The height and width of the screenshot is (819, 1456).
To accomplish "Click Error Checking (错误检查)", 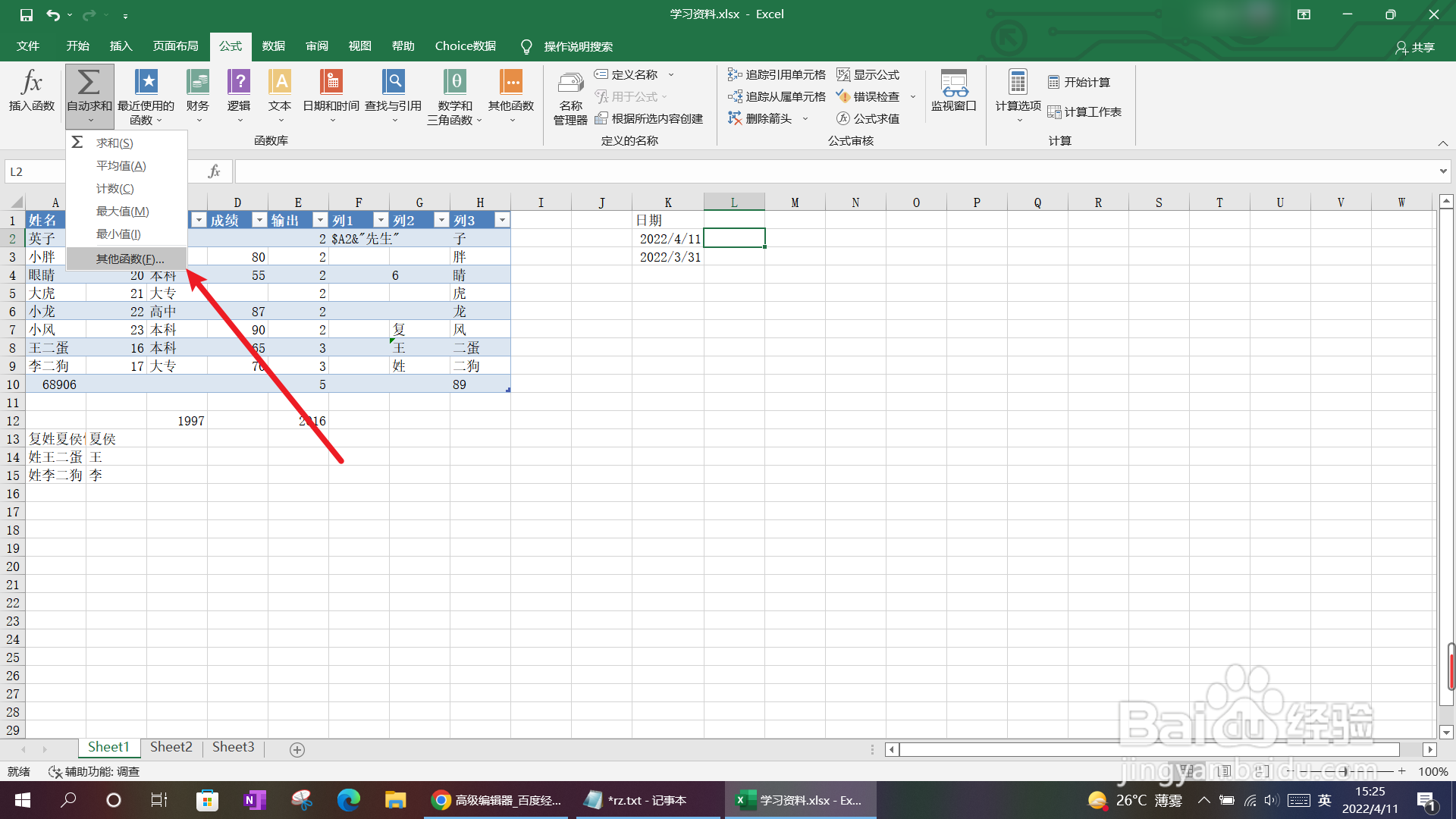I will click(868, 96).
